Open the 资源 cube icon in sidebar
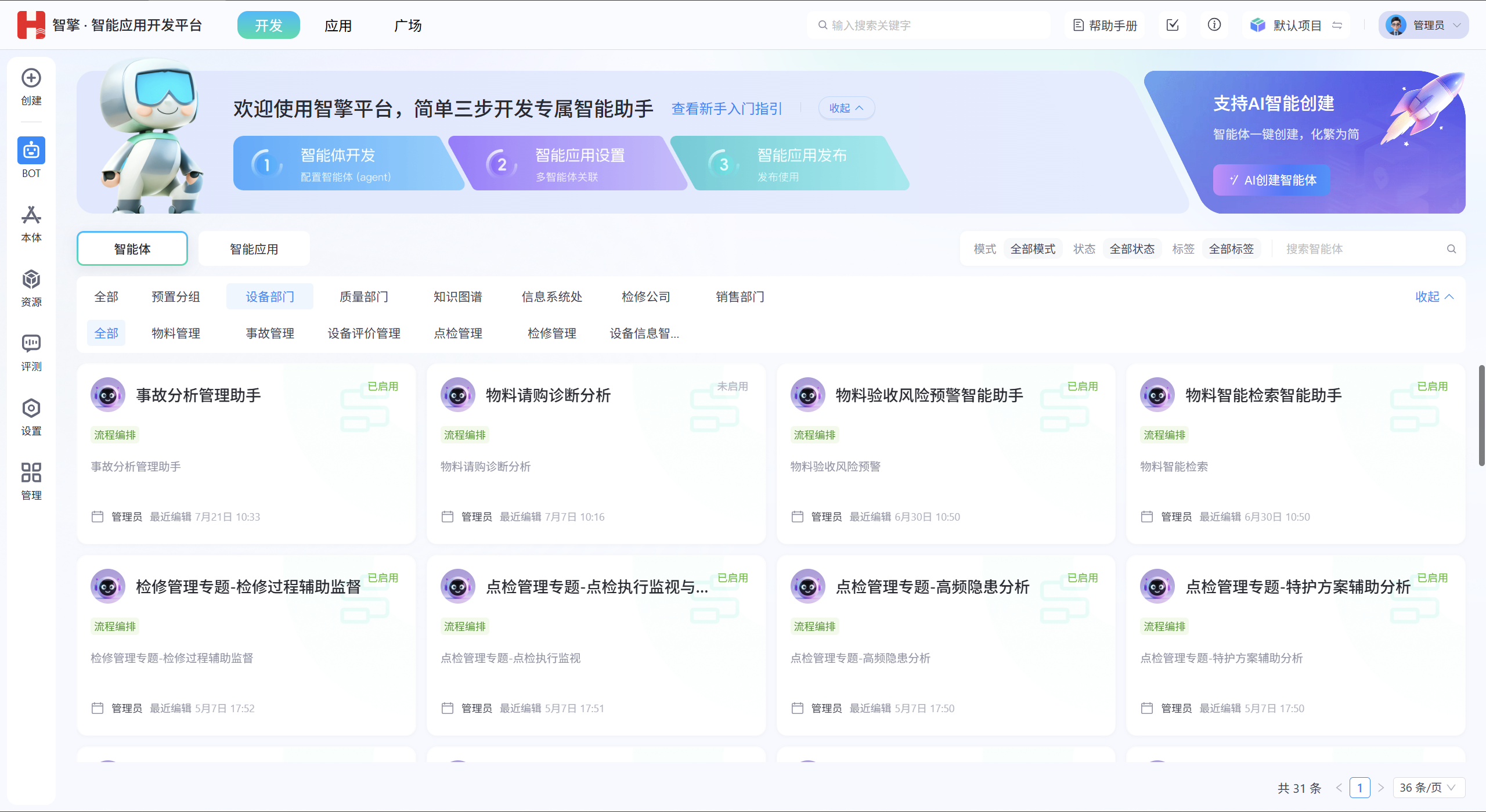The height and width of the screenshot is (812, 1486). point(31,280)
